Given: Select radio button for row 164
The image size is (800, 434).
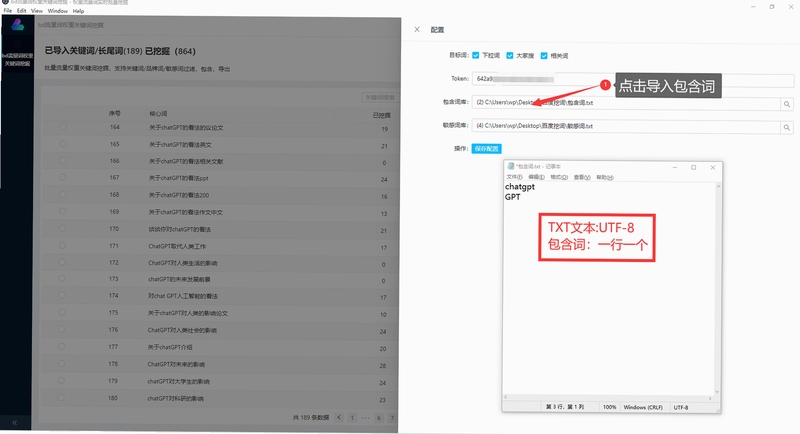Looking at the screenshot, I should tap(63, 127).
